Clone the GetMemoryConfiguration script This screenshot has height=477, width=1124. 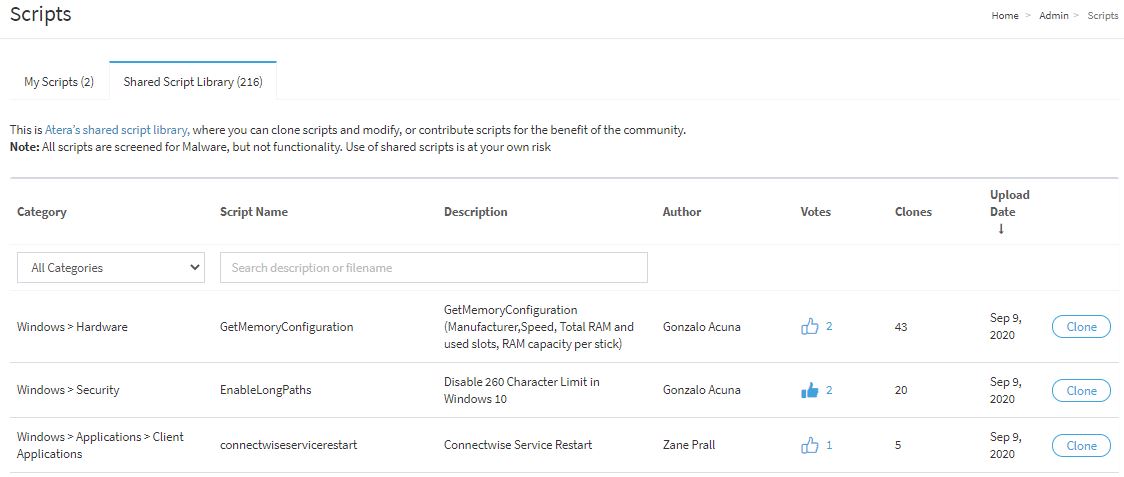(1081, 326)
